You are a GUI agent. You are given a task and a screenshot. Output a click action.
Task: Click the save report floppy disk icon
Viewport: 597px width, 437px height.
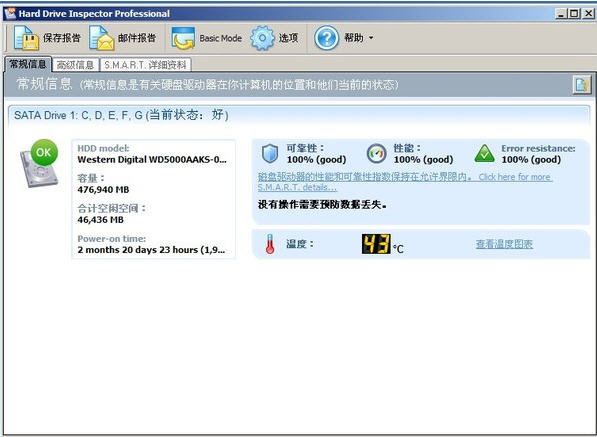tap(26, 38)
